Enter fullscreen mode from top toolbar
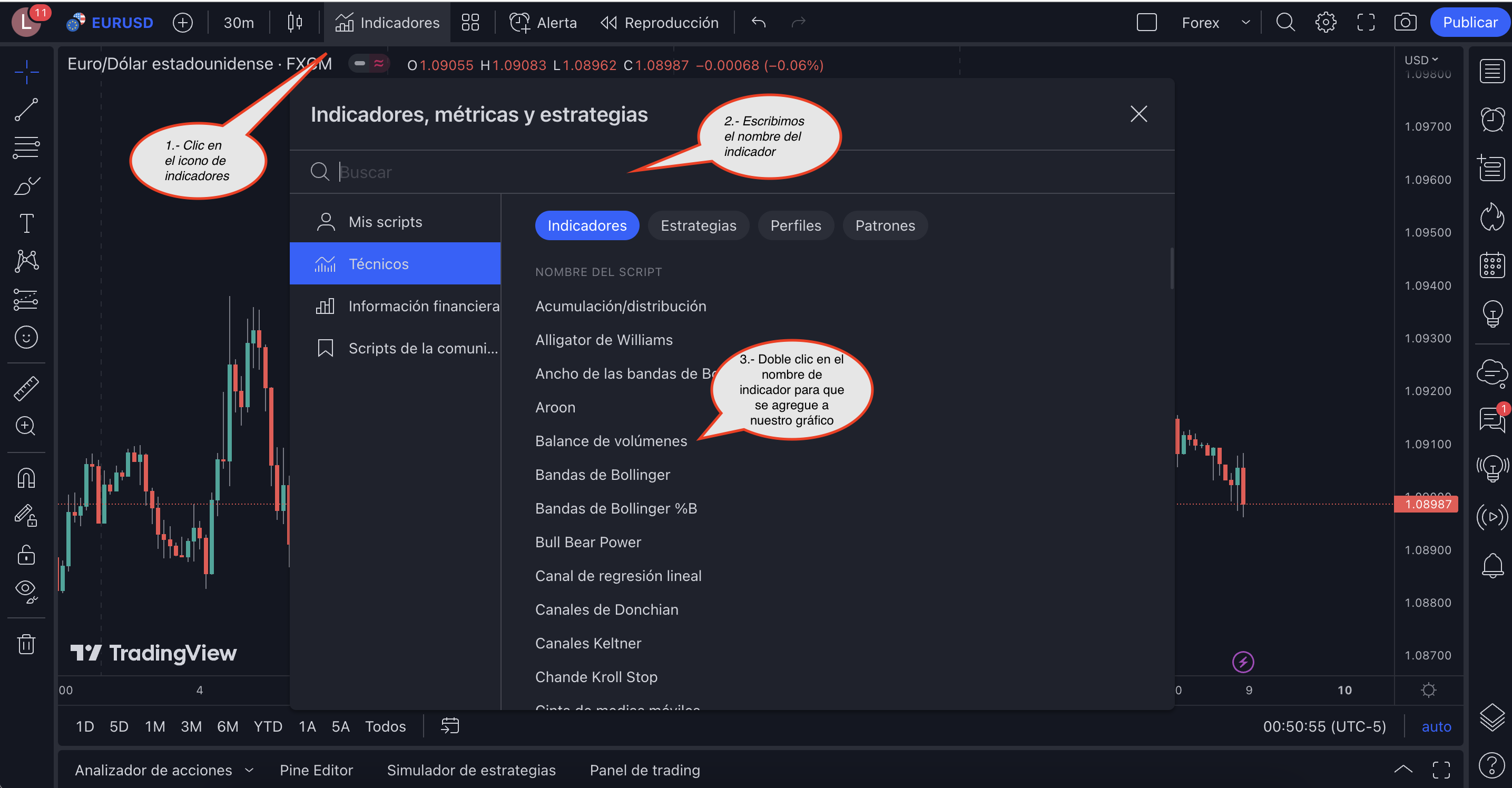Image resolution: width=1512 pixels, height=788 pixels. [x=1365, y=22]
